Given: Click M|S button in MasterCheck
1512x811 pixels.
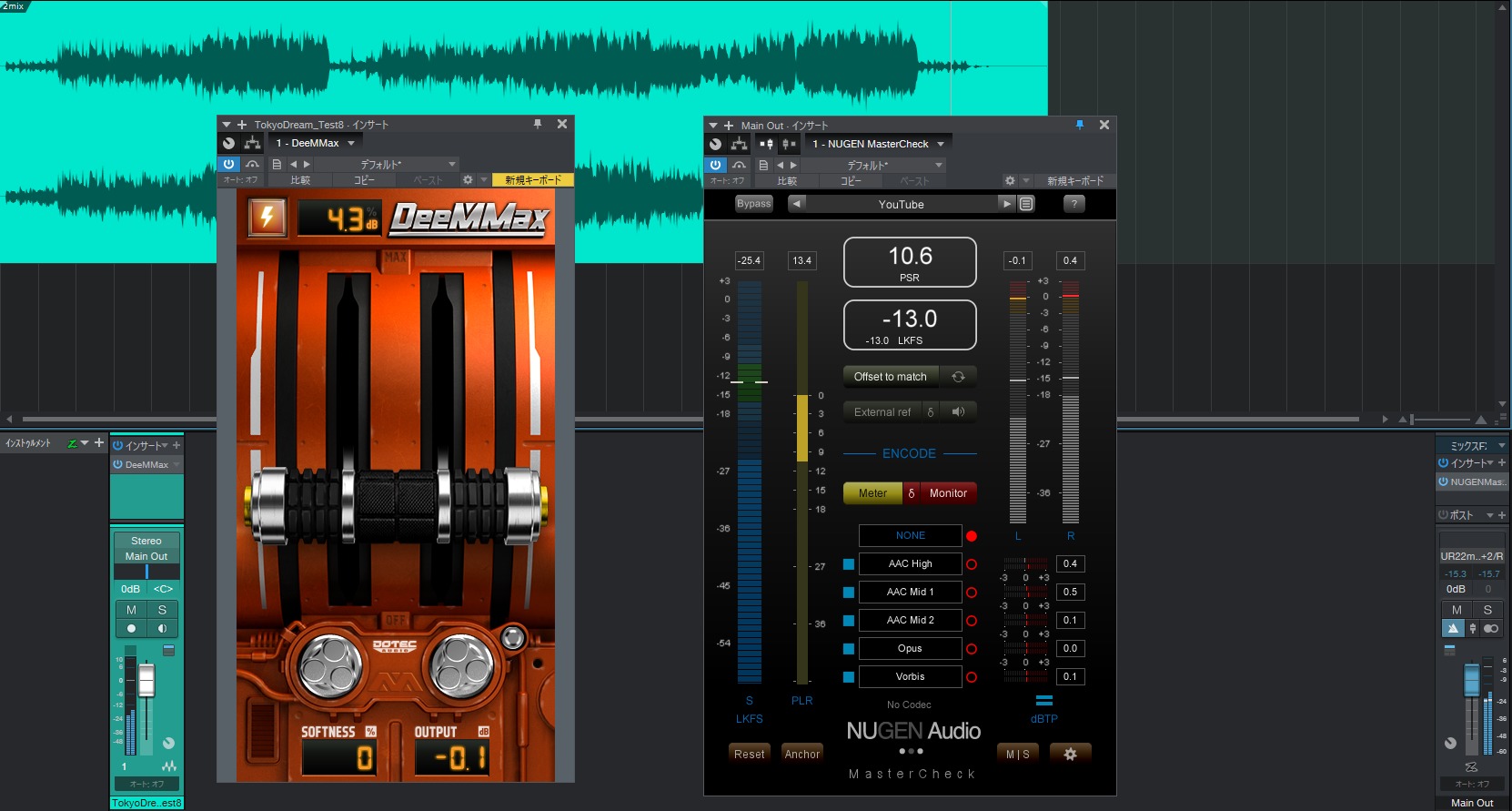Looking at the screenshot, I should [x=1018, y=754].
